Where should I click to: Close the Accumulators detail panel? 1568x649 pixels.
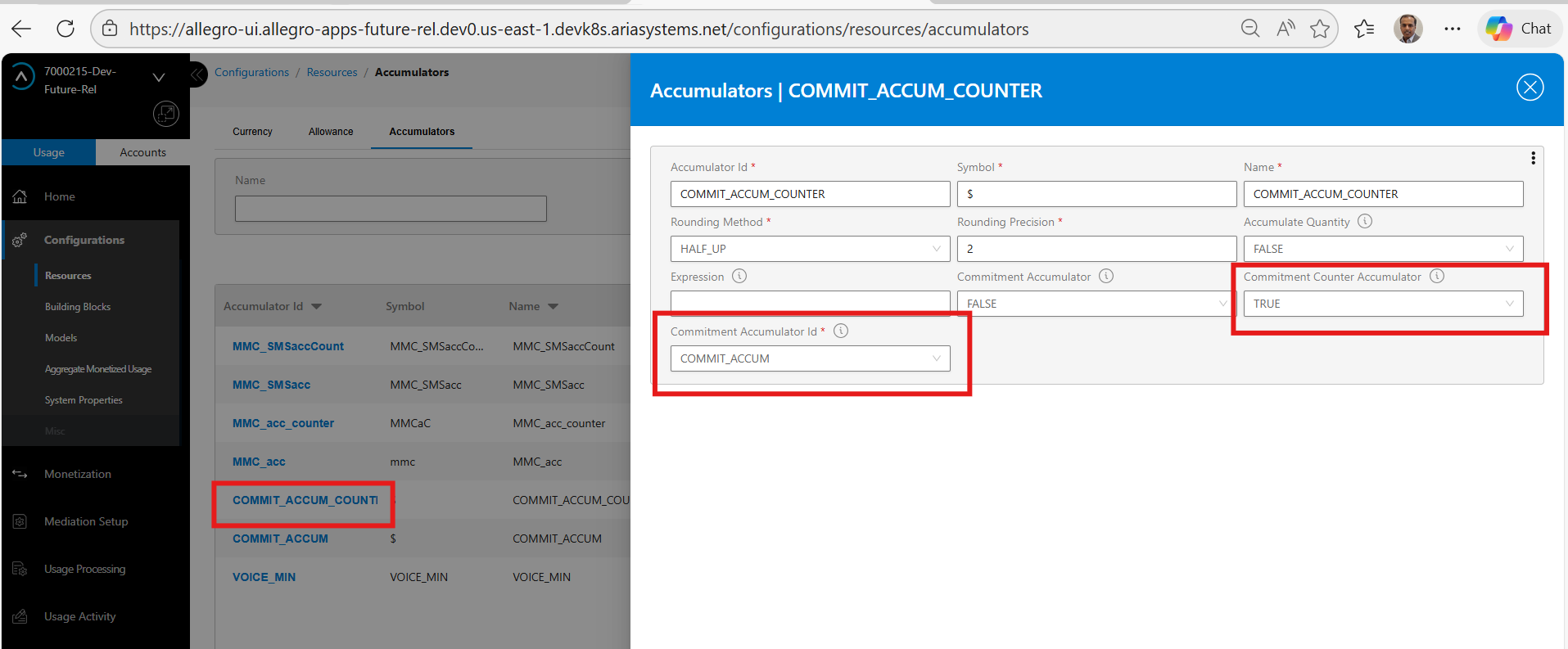(1530, 87)
